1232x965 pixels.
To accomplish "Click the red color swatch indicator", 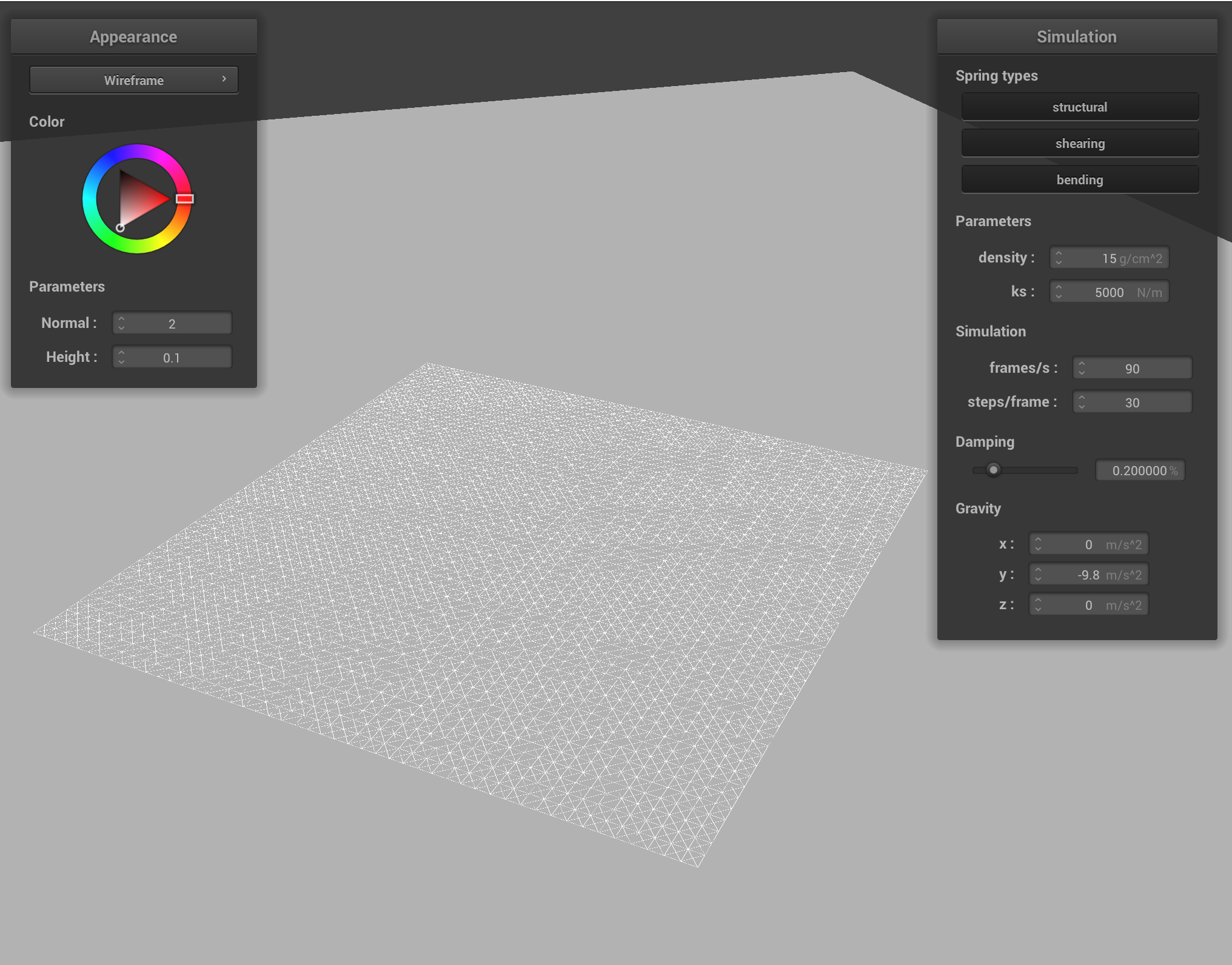I will (x=184, y=197).
